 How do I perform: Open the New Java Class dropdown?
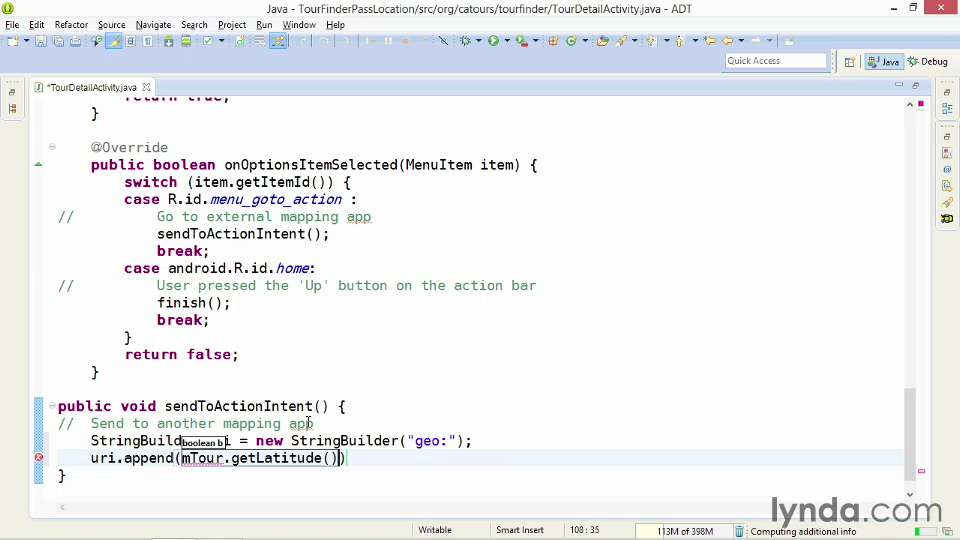(x=585, y=41)
